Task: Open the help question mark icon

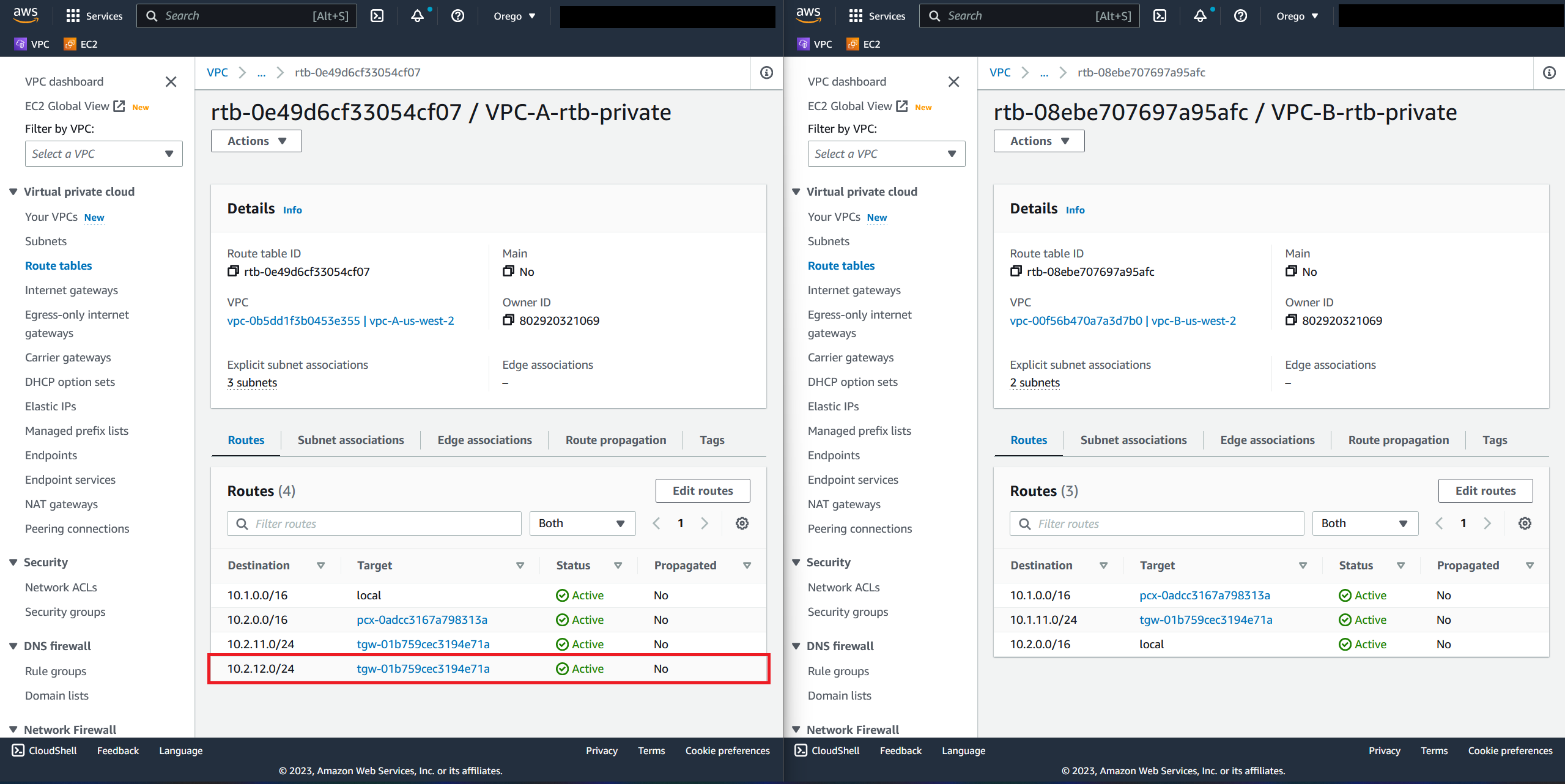Action: tap(457, 15)
